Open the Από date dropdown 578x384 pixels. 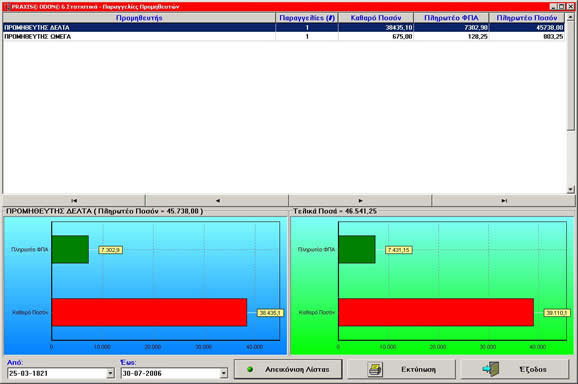110,373
